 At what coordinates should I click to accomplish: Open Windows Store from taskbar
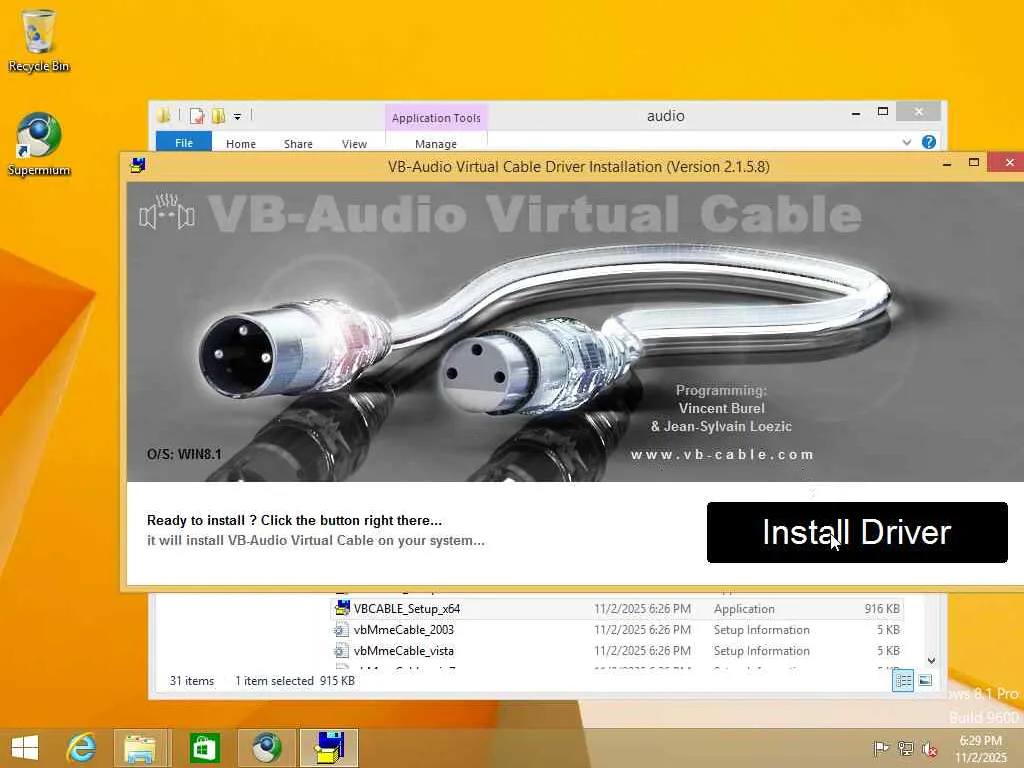point(204,748)
